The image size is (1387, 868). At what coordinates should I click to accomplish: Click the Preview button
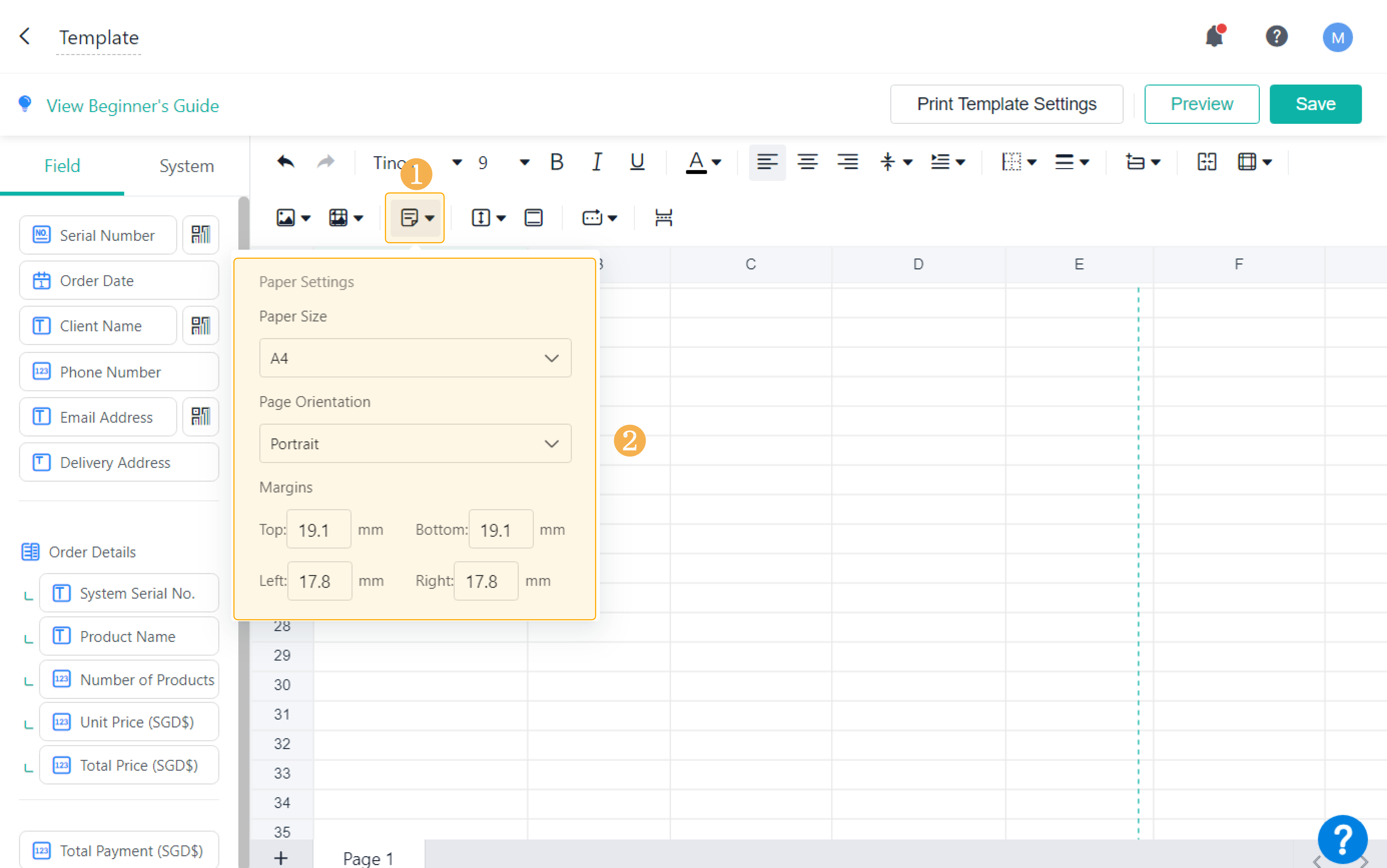click(x=1201, y=104)
